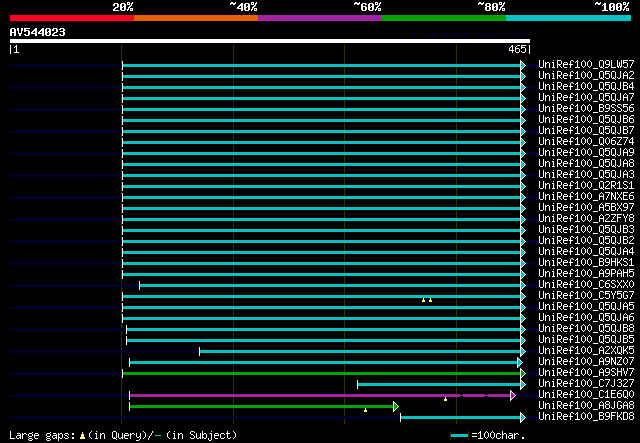
Task: Click the 465 query end position label
Action: click(x=517, y=49)
